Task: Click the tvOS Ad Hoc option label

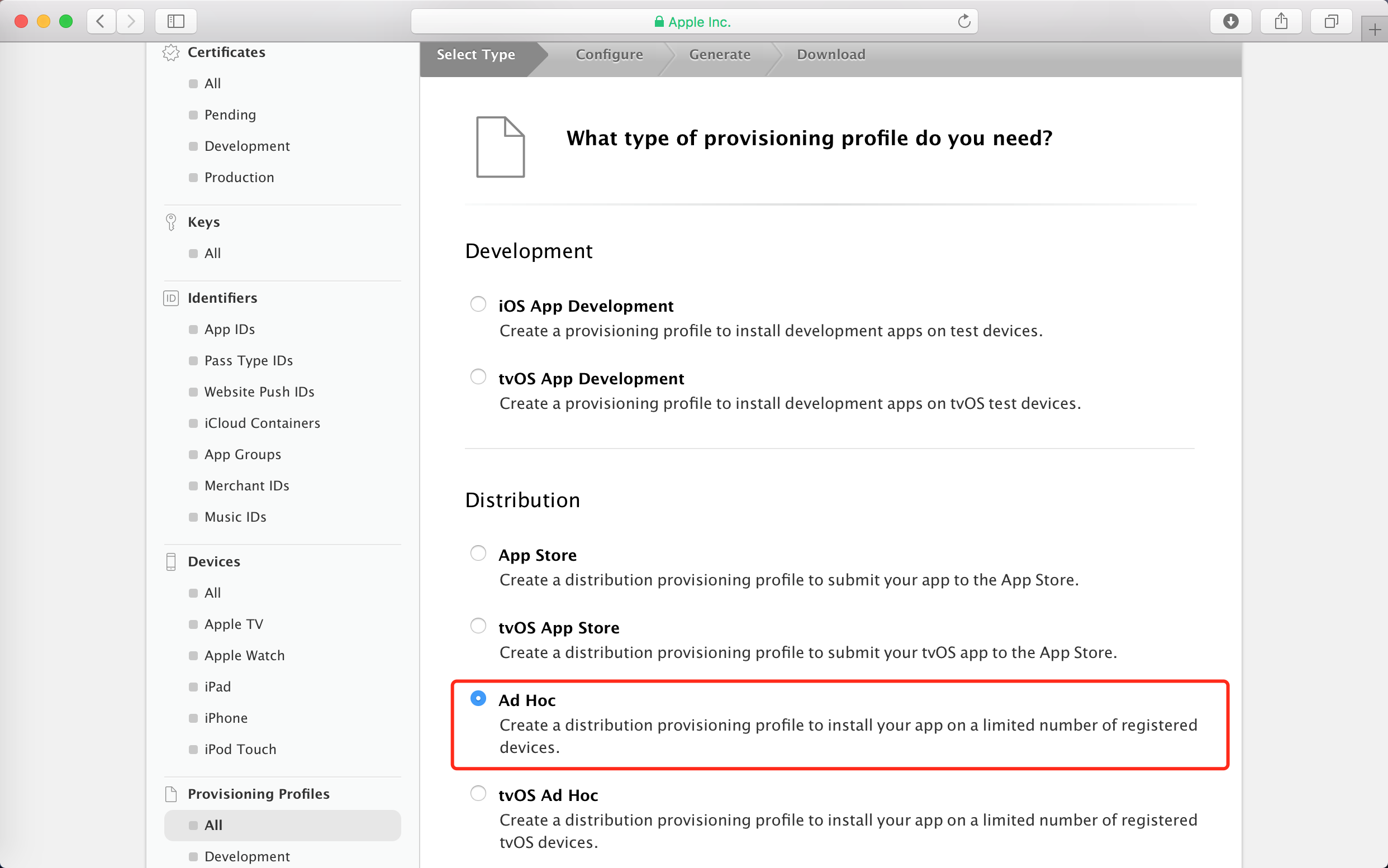Action: [548, 795]
